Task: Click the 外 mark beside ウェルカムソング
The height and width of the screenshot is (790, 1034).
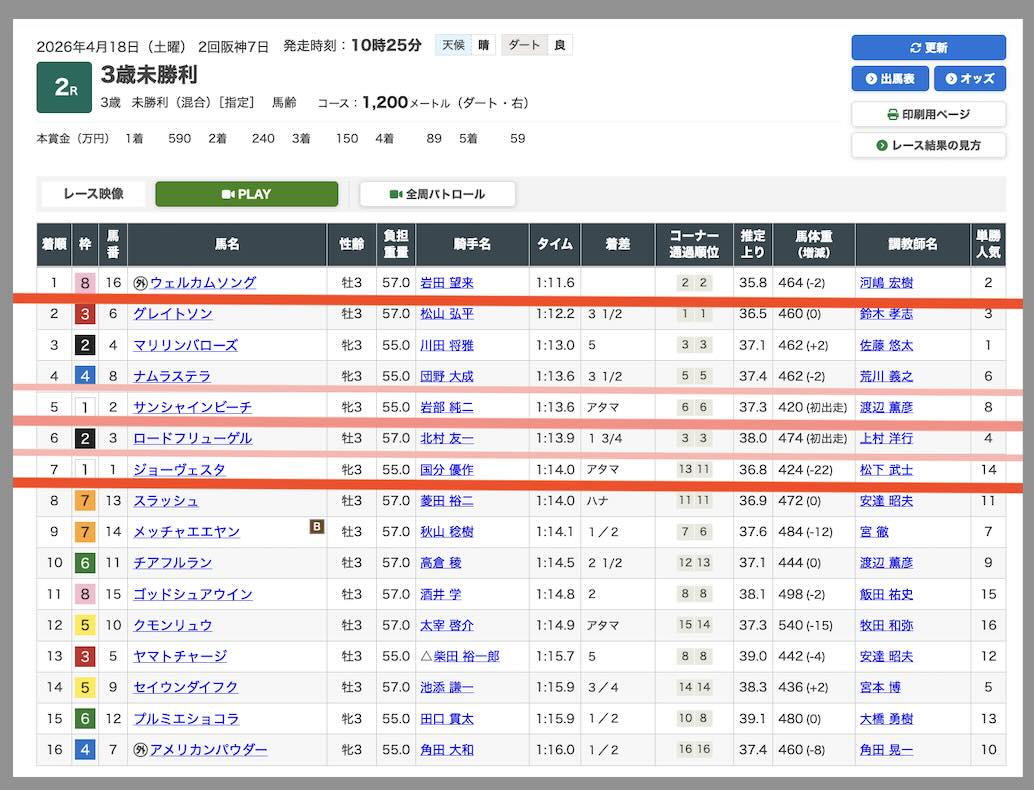Action: (x=141, y=283)
